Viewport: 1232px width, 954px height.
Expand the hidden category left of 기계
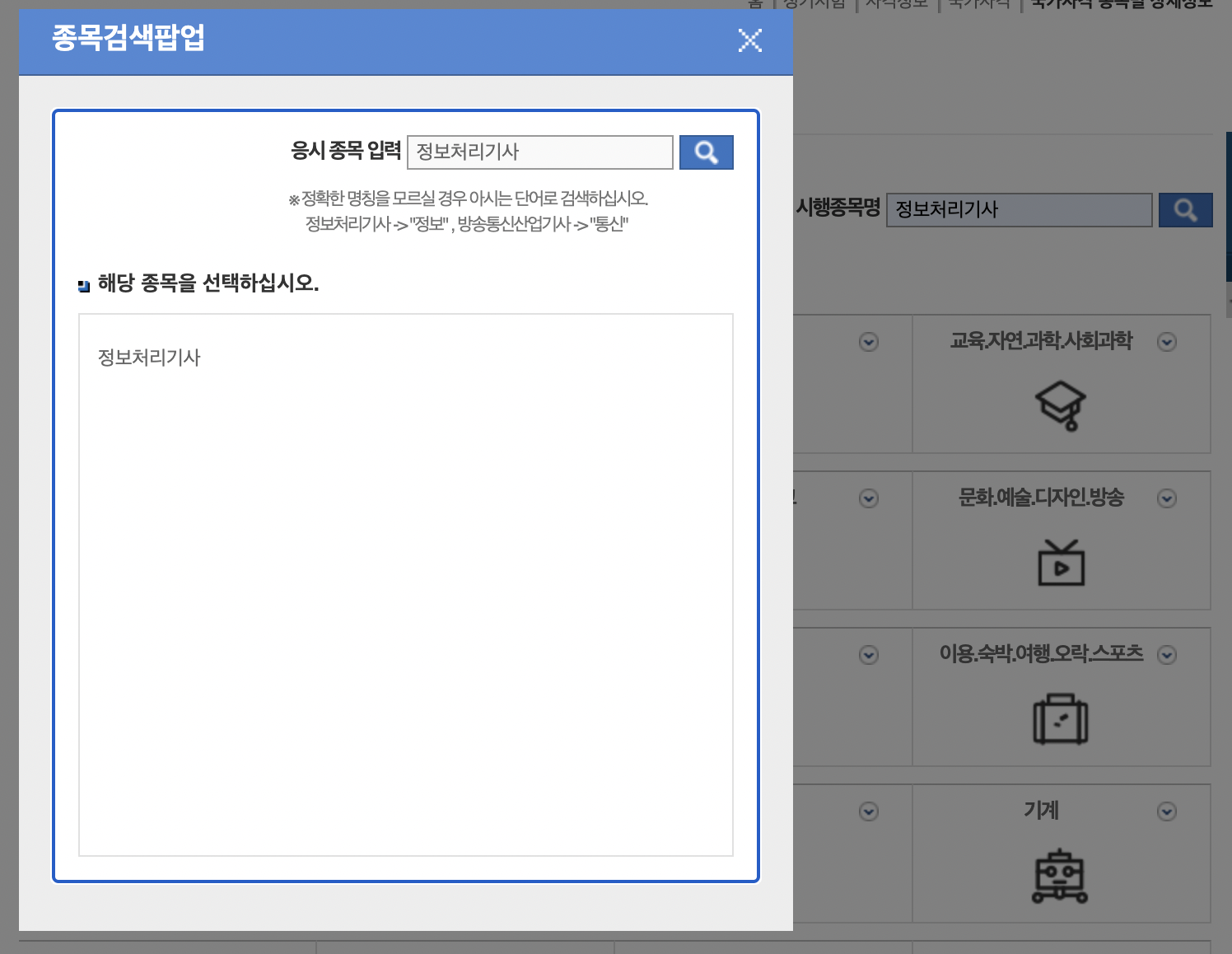click(869, 811)
